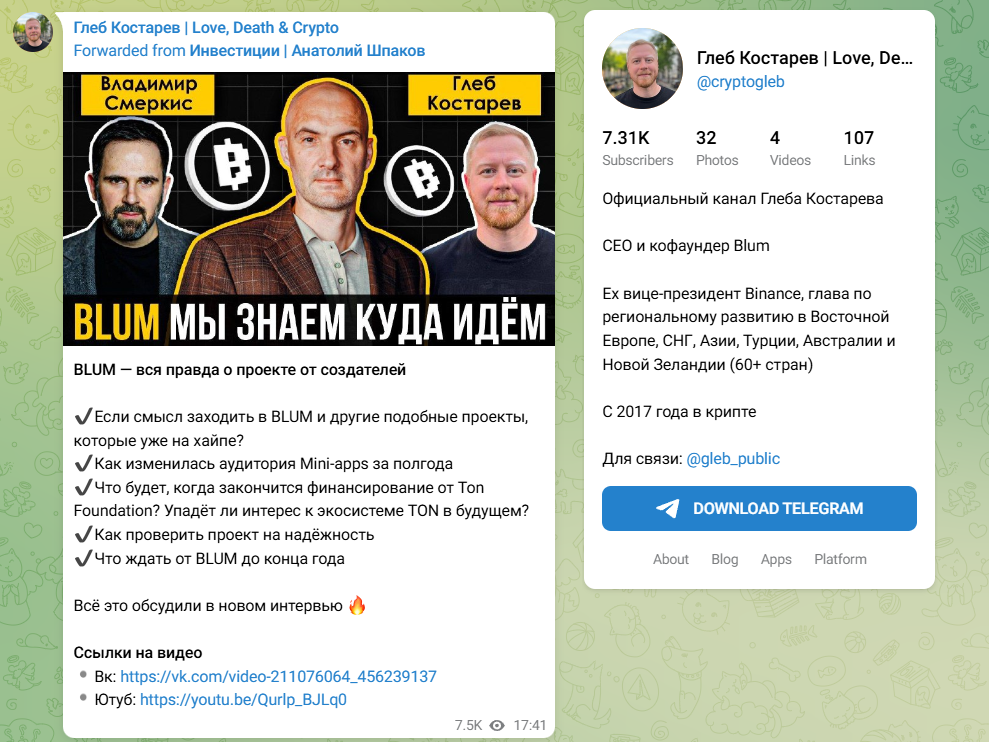Click the post author channel name
Viewport: 989px width, 742px height.
pyautogui.click(x=206, y=28)
